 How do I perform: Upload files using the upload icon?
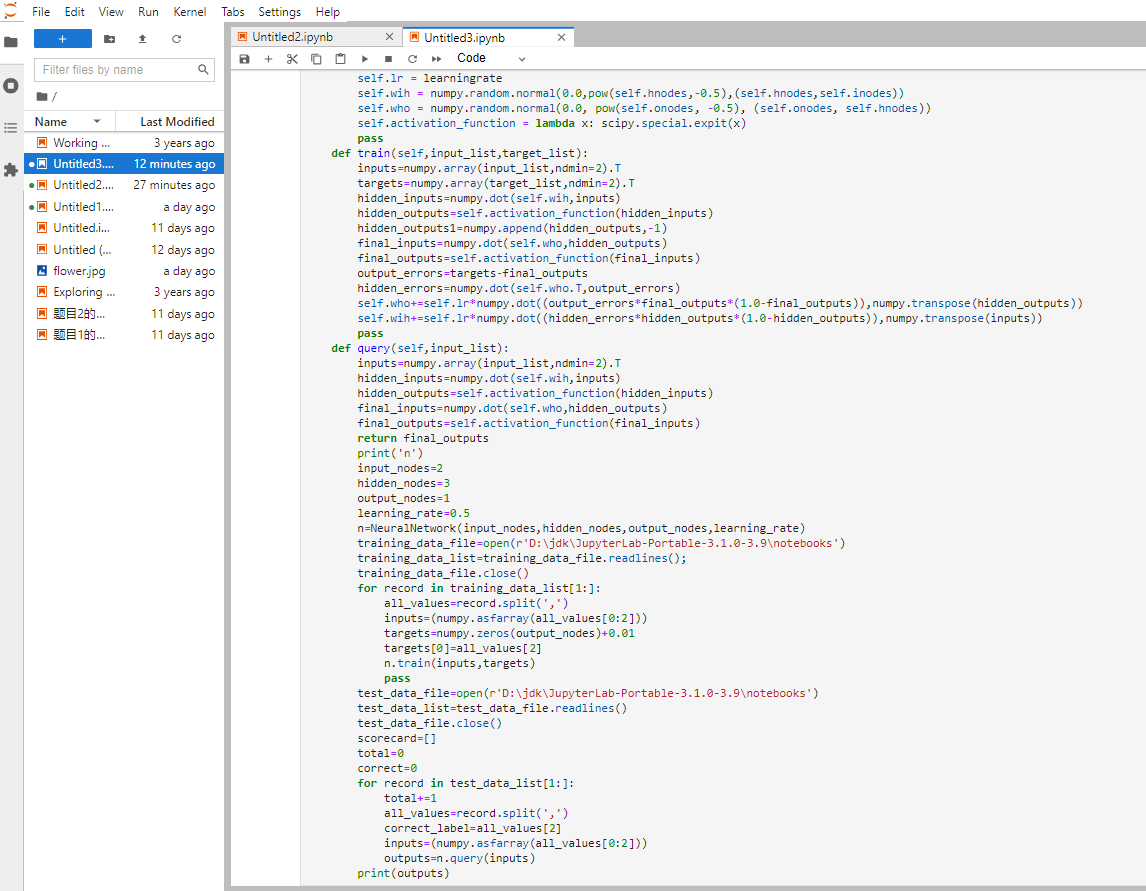143,39
